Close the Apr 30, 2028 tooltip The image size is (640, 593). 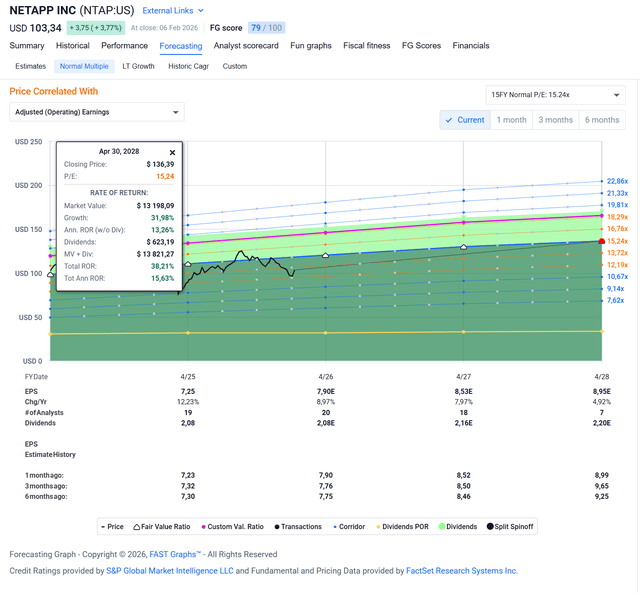coord(172,153)
